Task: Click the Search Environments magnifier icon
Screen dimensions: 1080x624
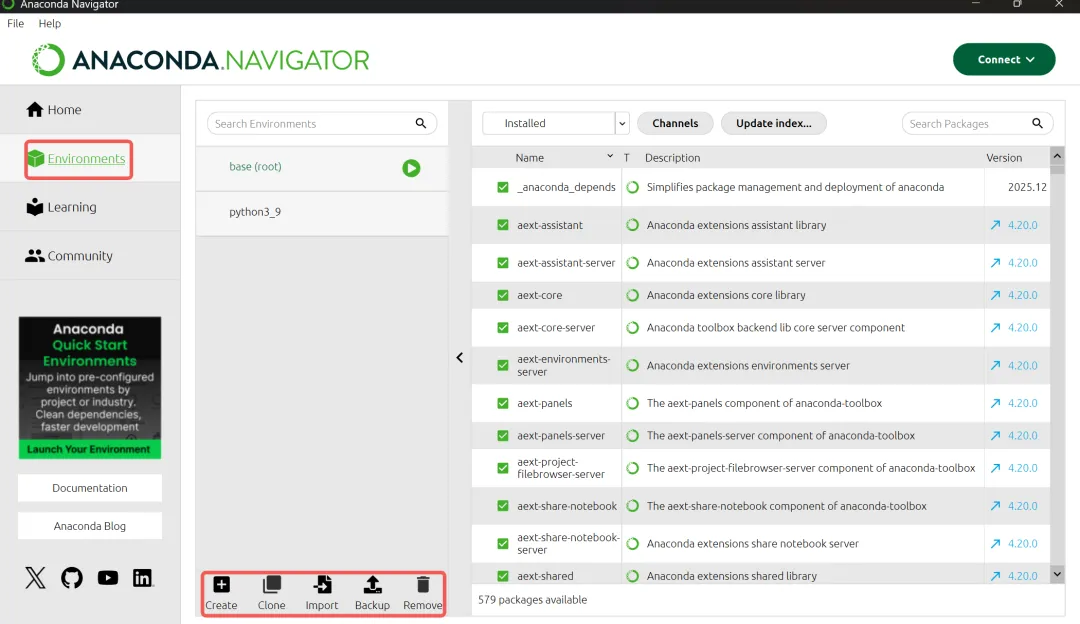Action: pos(421,123)
